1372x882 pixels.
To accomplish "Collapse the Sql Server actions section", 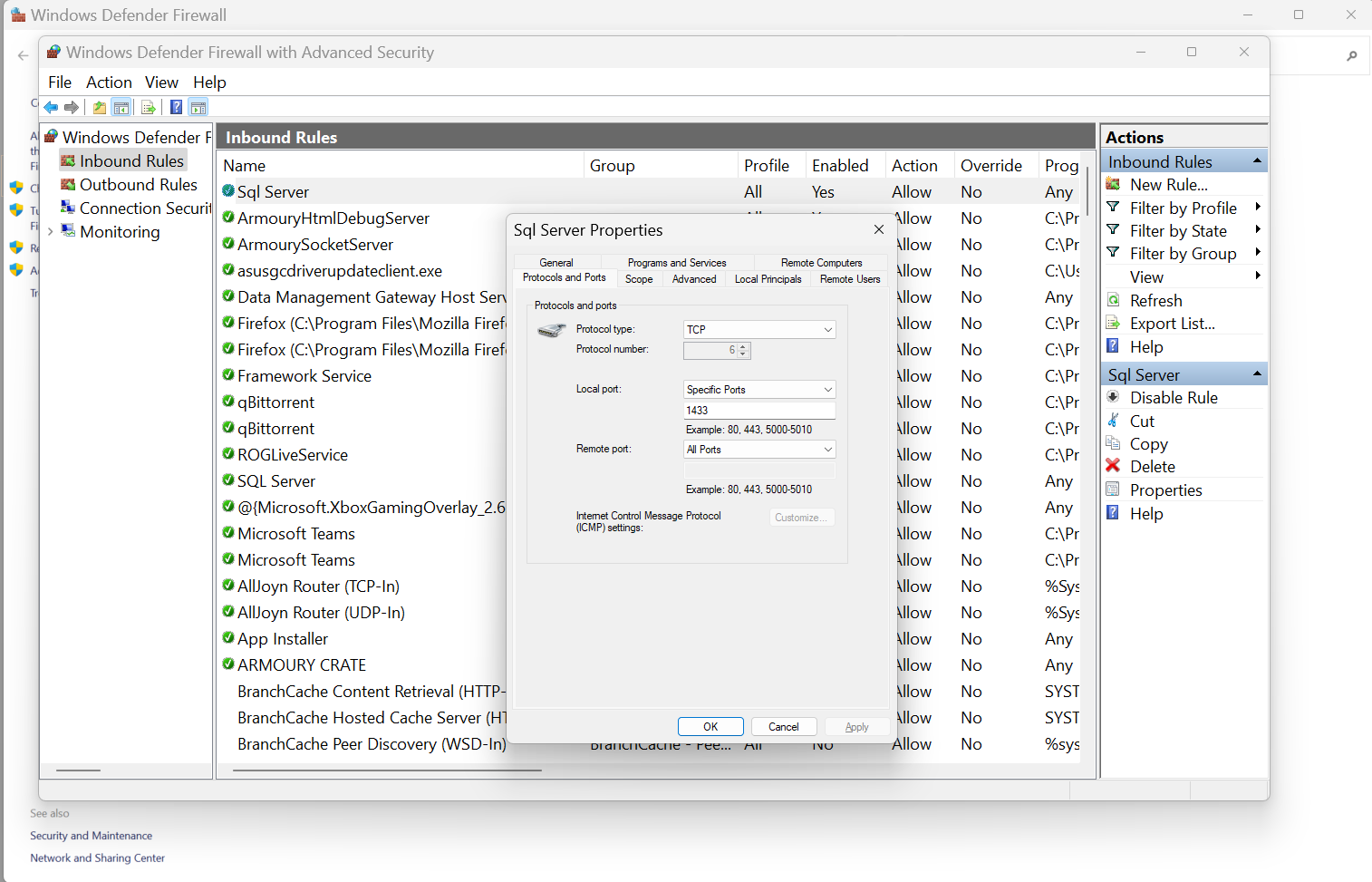I will [x=1257, y=374].
